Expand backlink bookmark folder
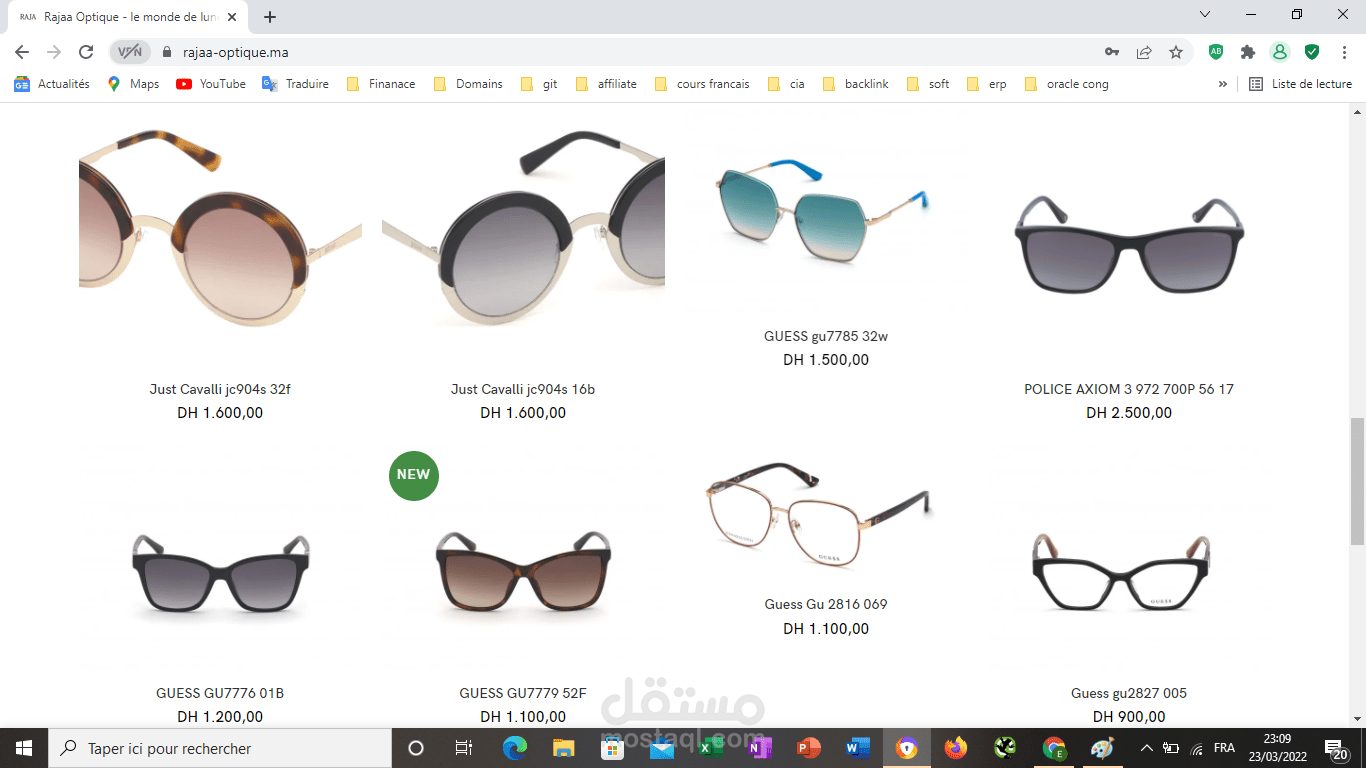 coord(856,84)
